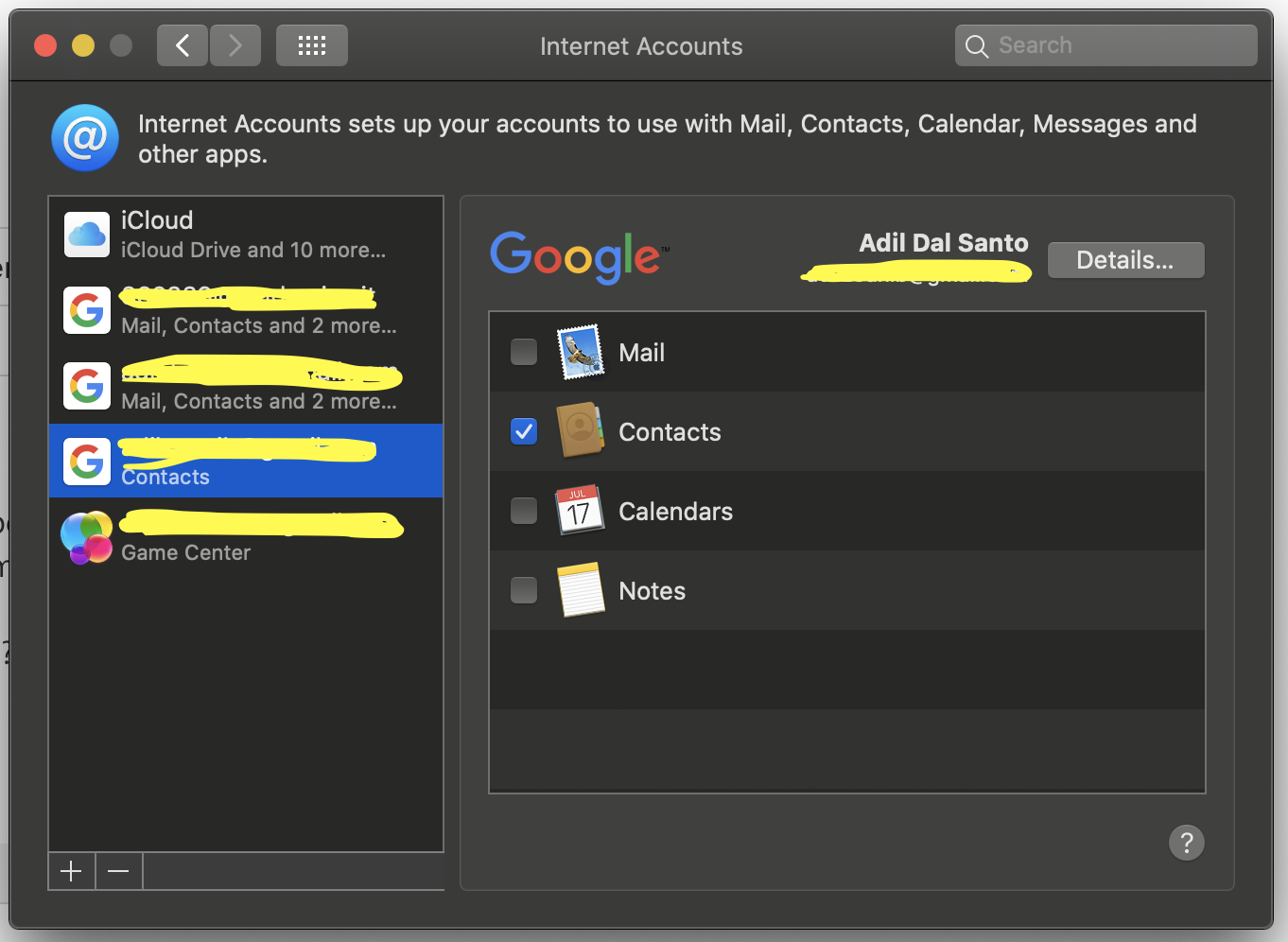Click the yellow Notes pad icon

tap(581, 590)
